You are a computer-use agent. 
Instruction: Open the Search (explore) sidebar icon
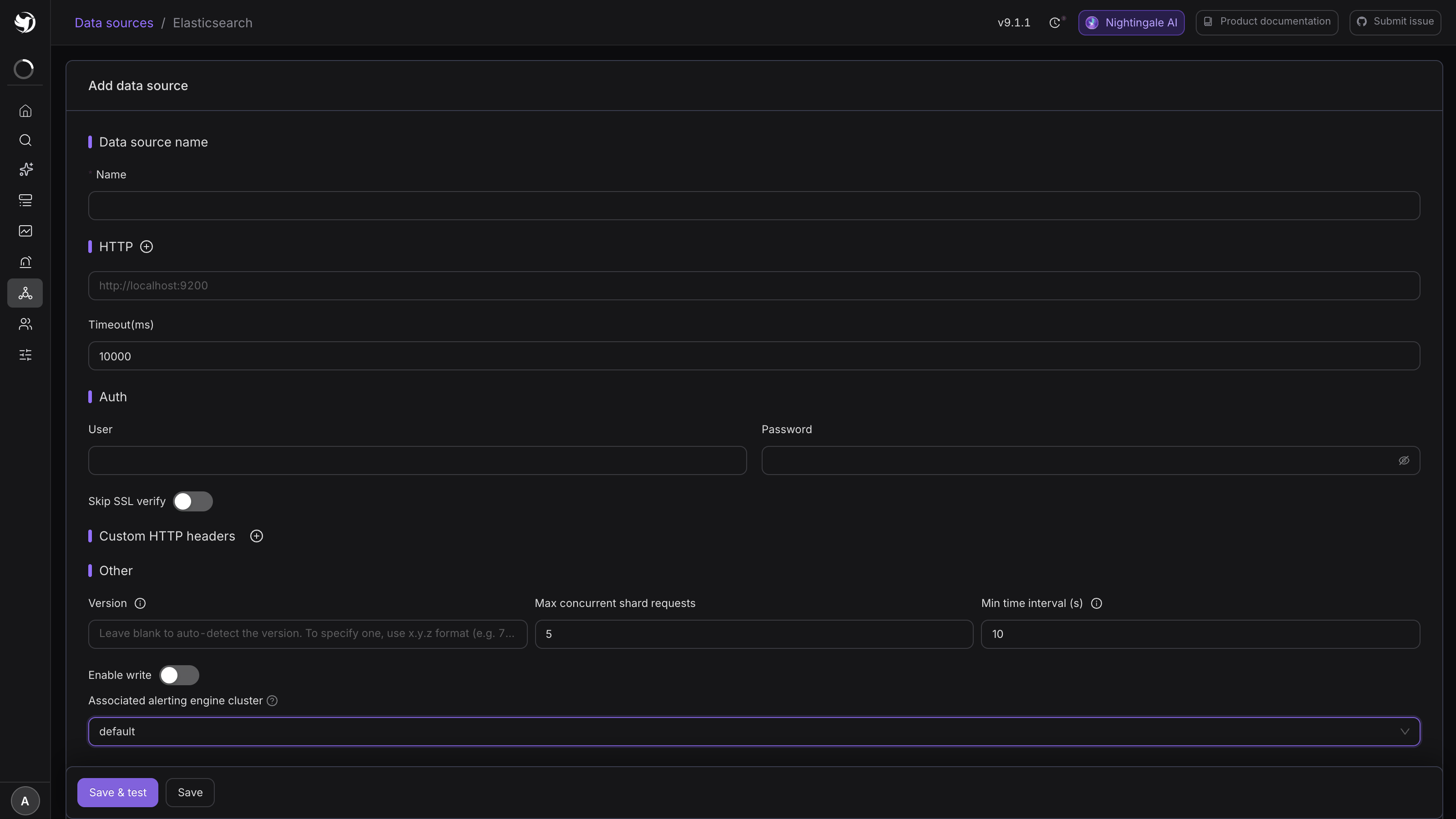click(x=25, y=140)
